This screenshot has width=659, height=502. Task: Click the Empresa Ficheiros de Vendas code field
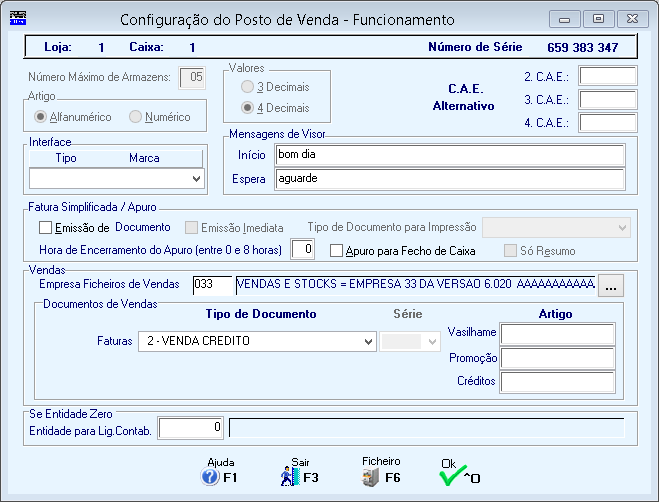[212, 285]
